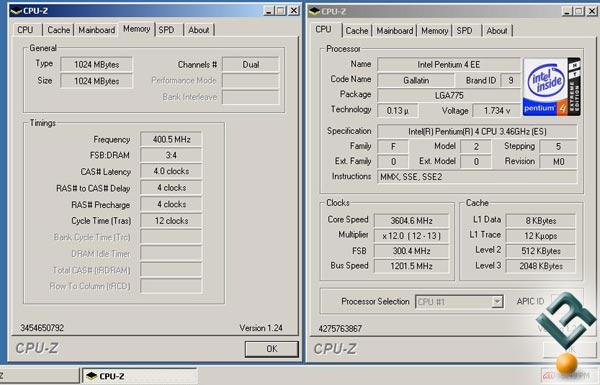Click Channels # value Dual
600x385 pixels.
251,65
